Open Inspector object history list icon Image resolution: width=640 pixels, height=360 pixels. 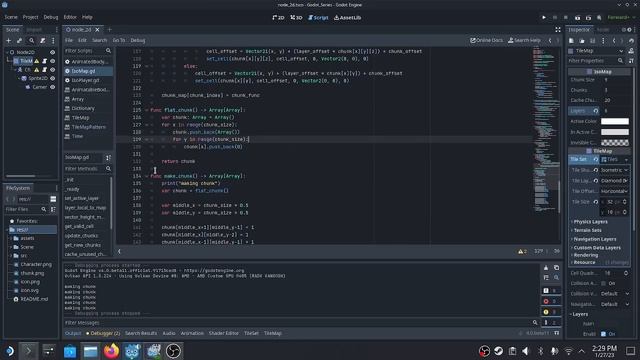pyautogui.click(x=631, y=40)
